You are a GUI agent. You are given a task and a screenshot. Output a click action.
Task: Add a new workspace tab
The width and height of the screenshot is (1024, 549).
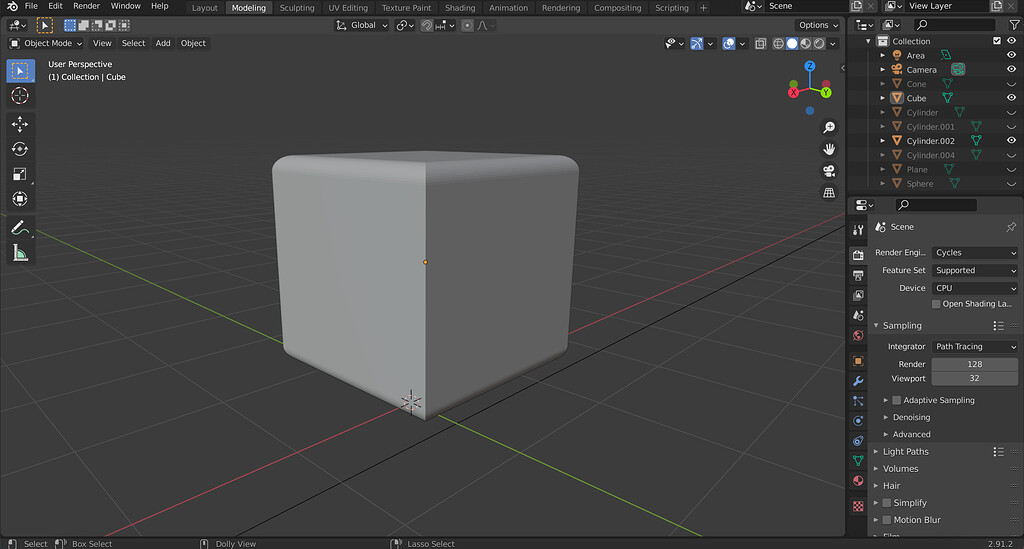tap(703, 8)
